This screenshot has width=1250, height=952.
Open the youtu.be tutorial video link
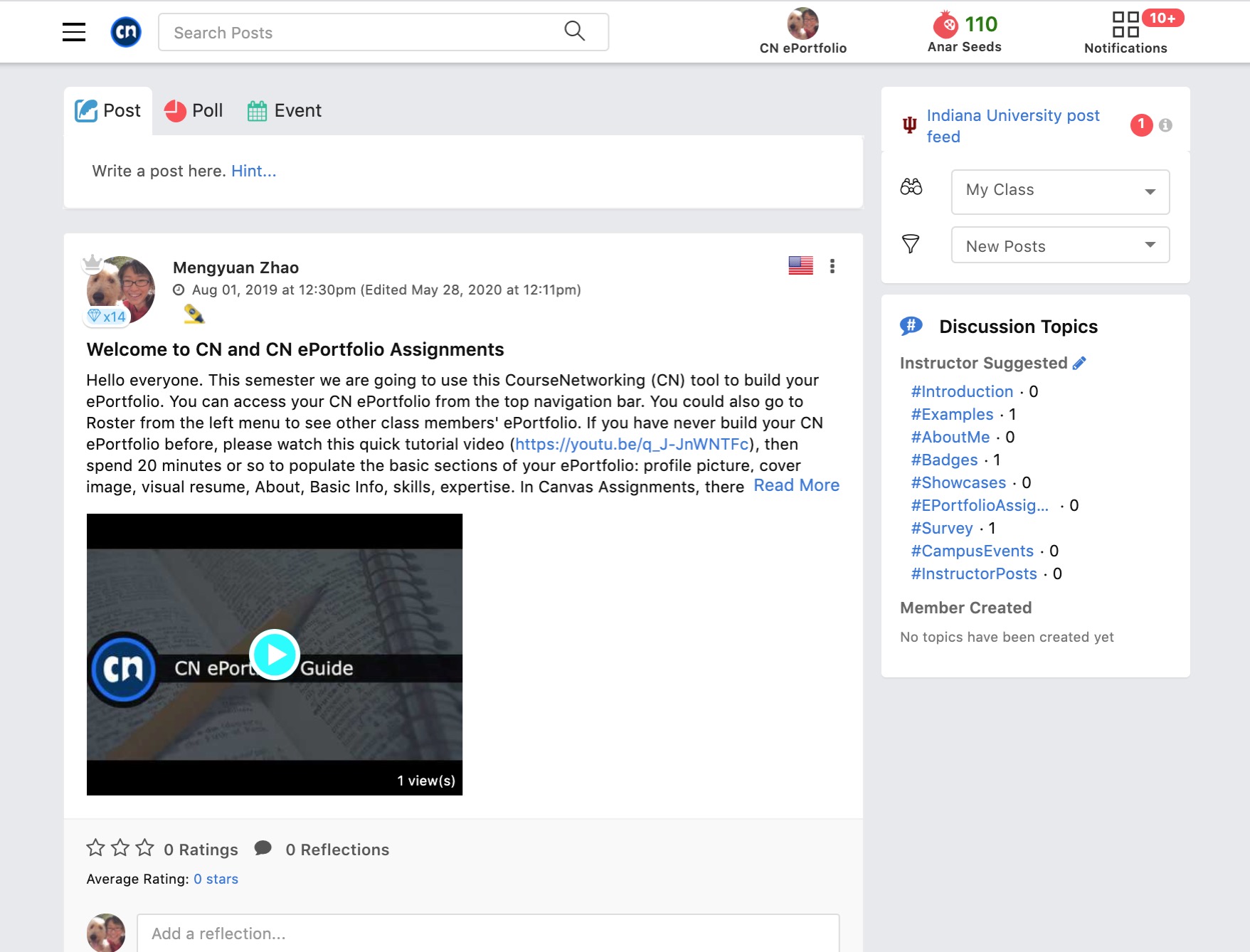632,444
